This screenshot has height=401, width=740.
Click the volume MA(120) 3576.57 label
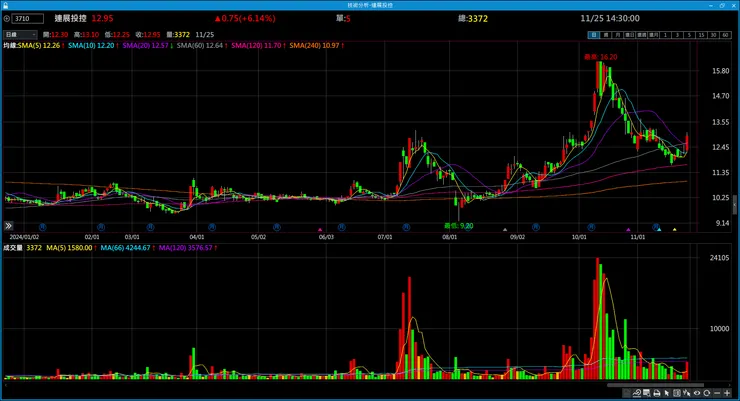pyautogui.click(x=185, y=248)
